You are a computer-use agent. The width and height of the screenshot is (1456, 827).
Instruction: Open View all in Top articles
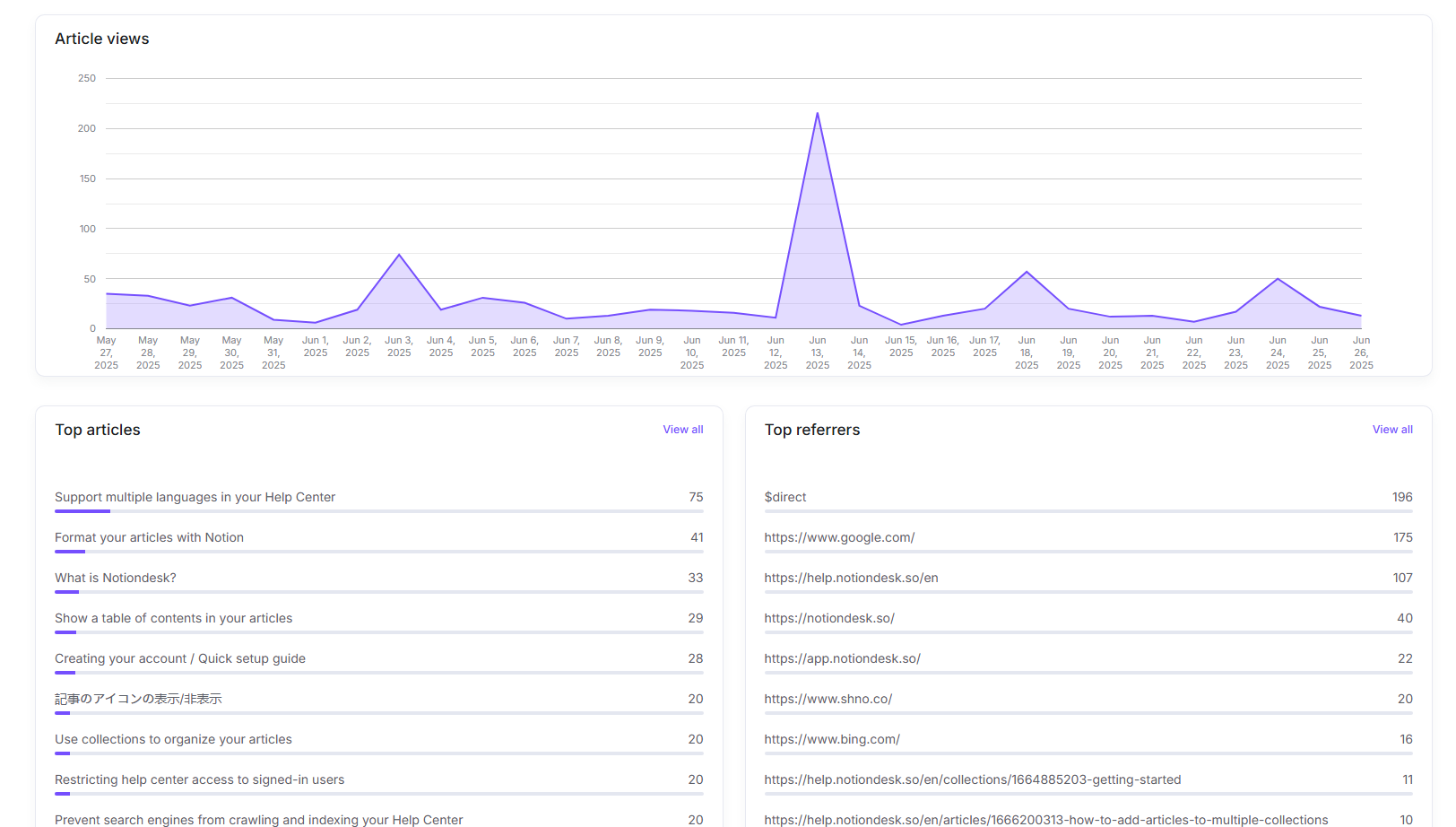click(682, 430)
